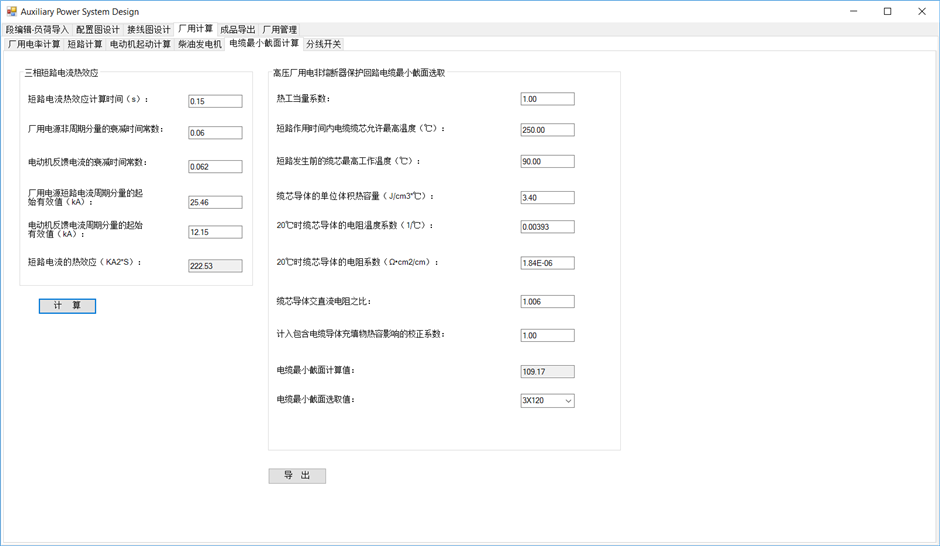Open the 厂用管理 tab

[x=279, y=29]
